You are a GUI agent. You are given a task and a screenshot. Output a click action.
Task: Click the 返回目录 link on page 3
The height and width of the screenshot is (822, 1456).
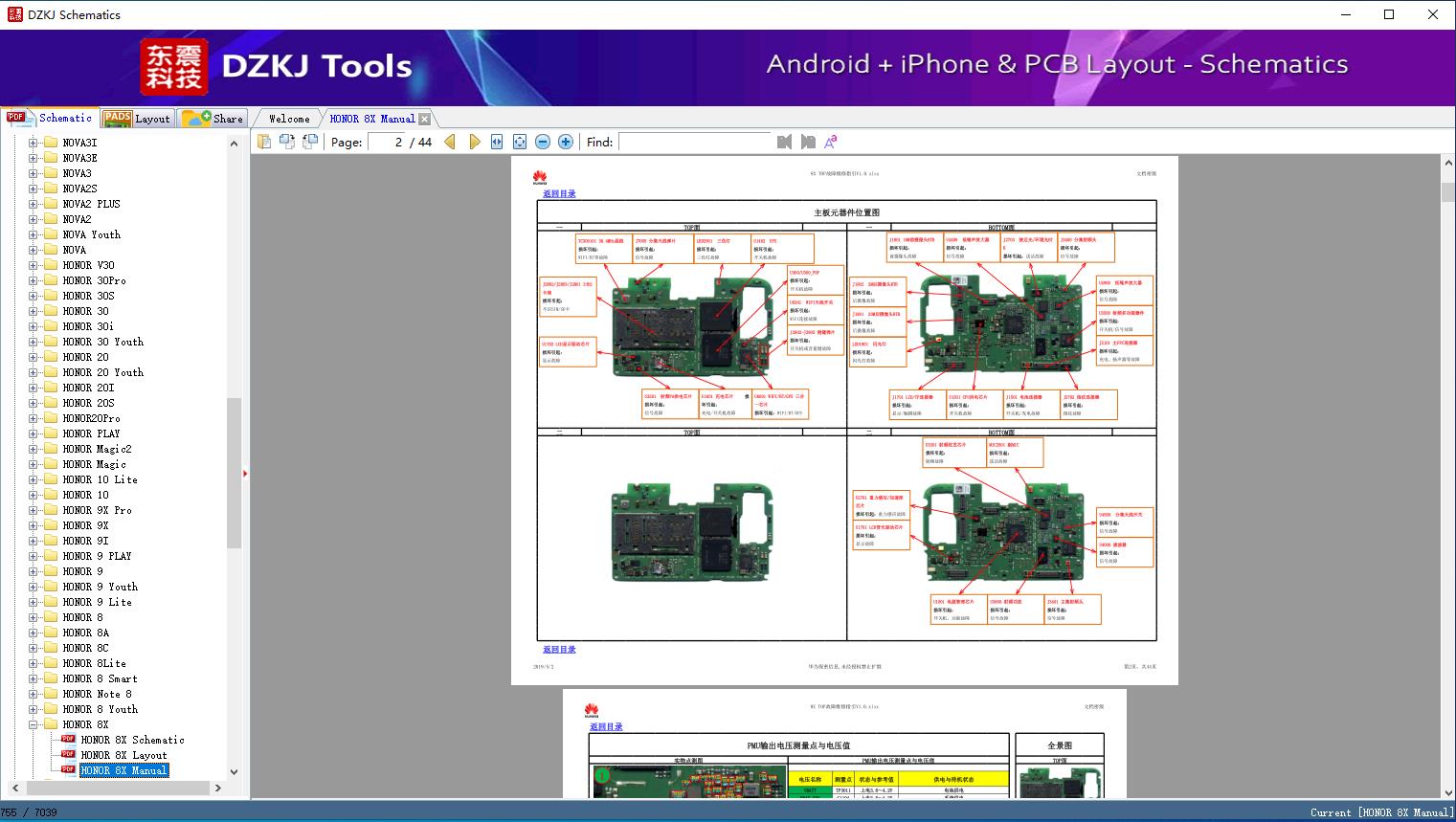tap(606, 726)
